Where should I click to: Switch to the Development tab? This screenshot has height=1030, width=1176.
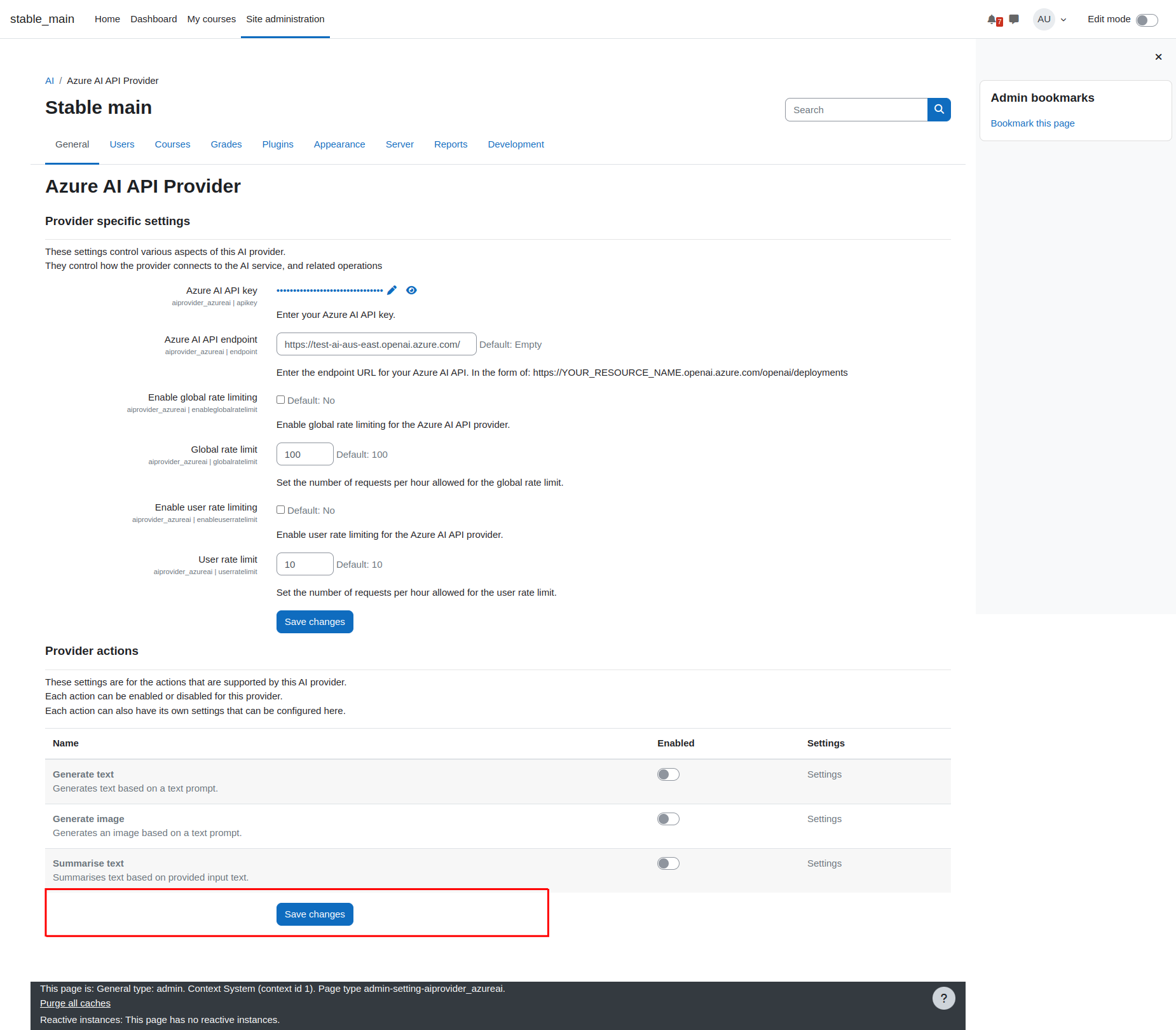click(516, 144)
